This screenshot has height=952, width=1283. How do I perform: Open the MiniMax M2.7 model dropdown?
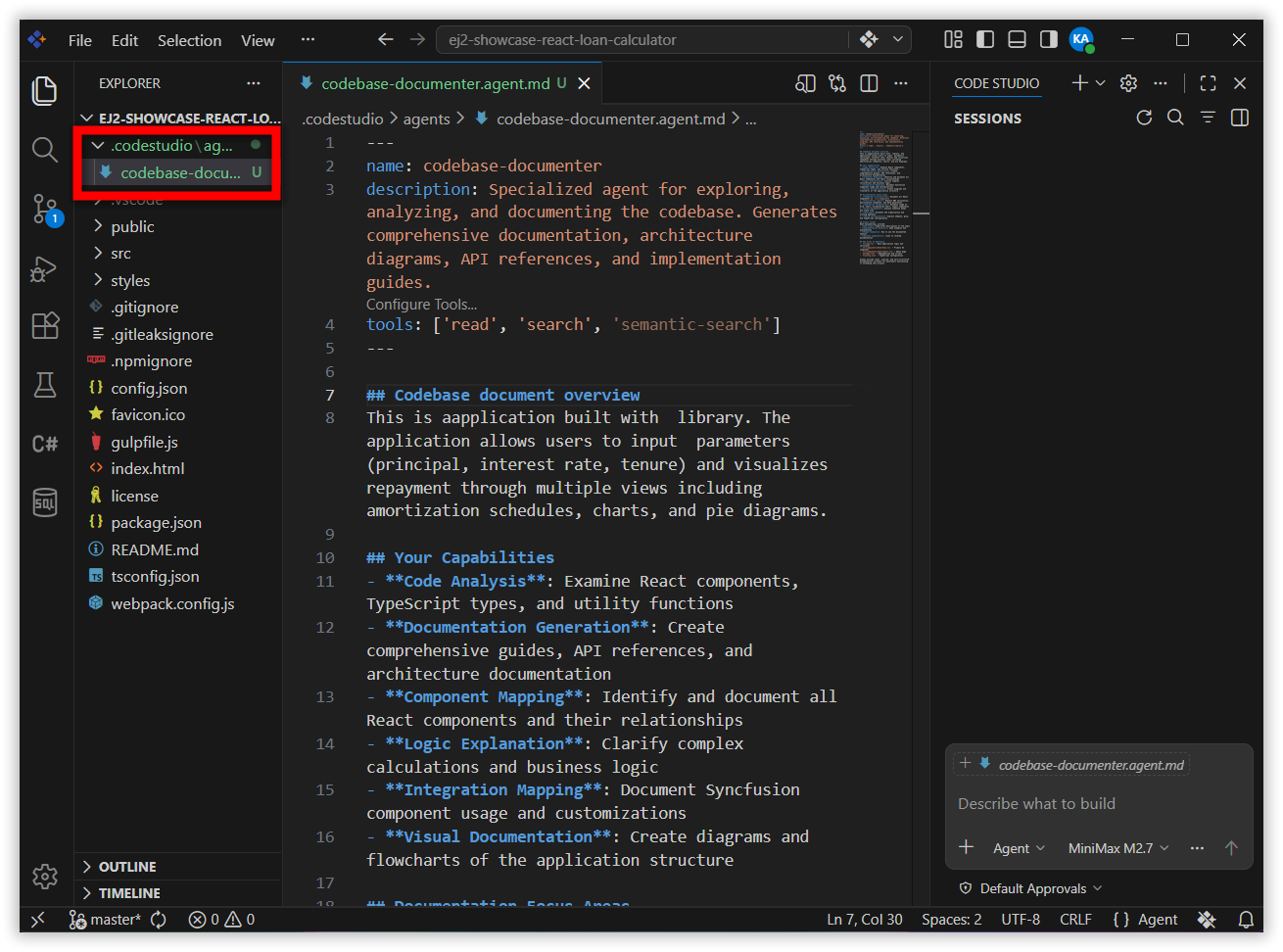click(1118, 848)
